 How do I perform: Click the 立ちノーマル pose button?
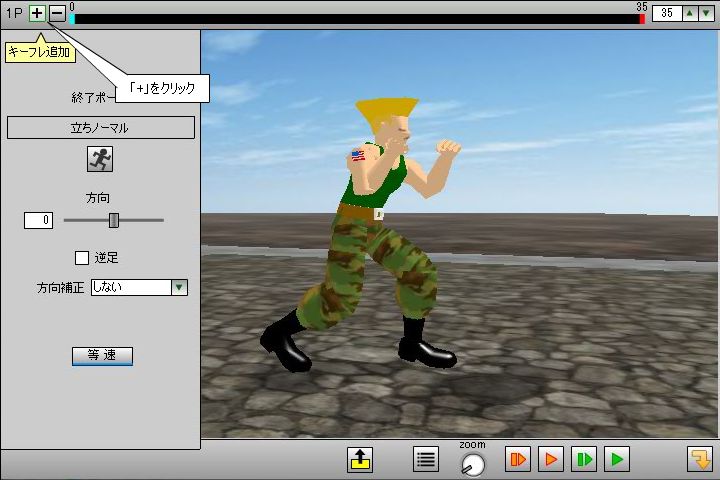101,127
